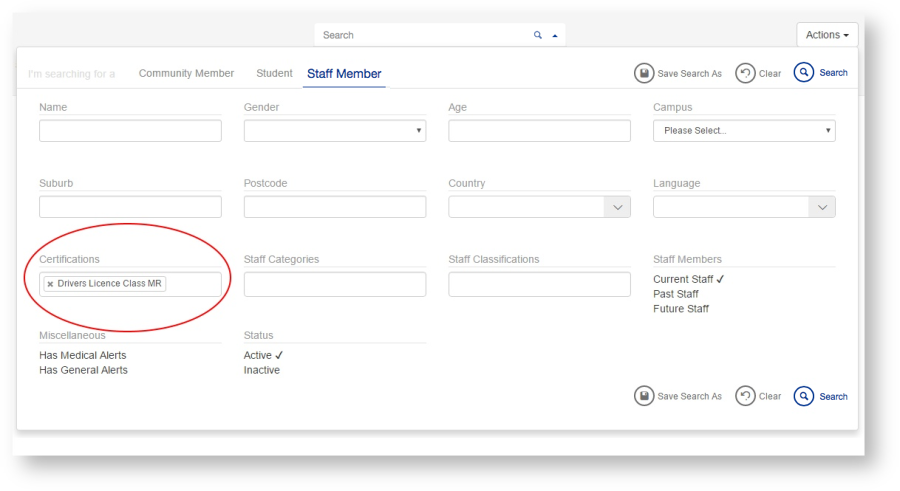This screenshot has width=900, height=491.
Task: Collapse search panel using the up arrow
Action: [555, 35]
